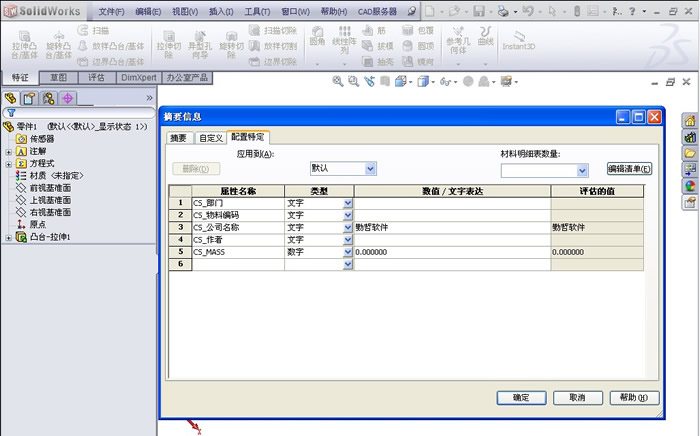Open the Appearances color ball icon
The width and height of the screenshot is (700, 436).
690,185
